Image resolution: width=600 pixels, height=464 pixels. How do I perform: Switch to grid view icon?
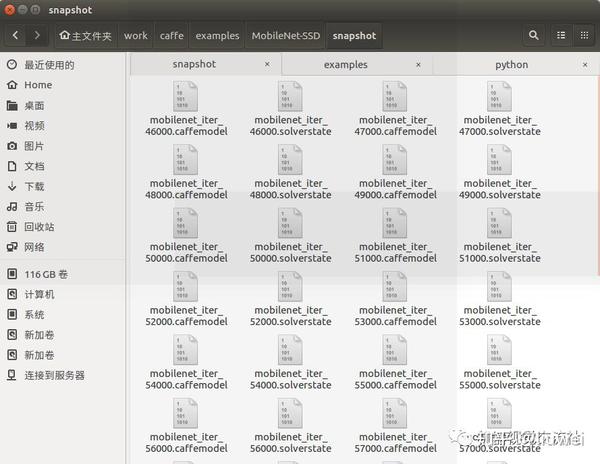pos(584,36)
